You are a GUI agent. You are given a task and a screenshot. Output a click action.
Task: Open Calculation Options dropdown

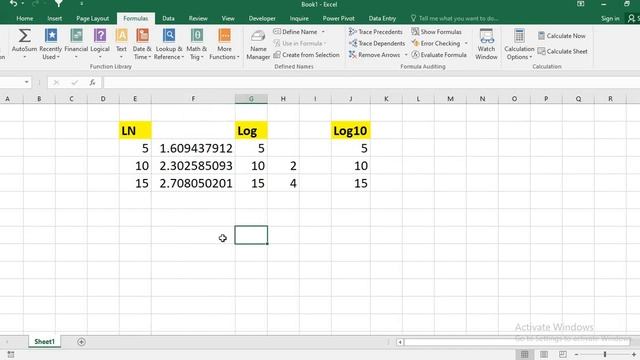point(519,44)
